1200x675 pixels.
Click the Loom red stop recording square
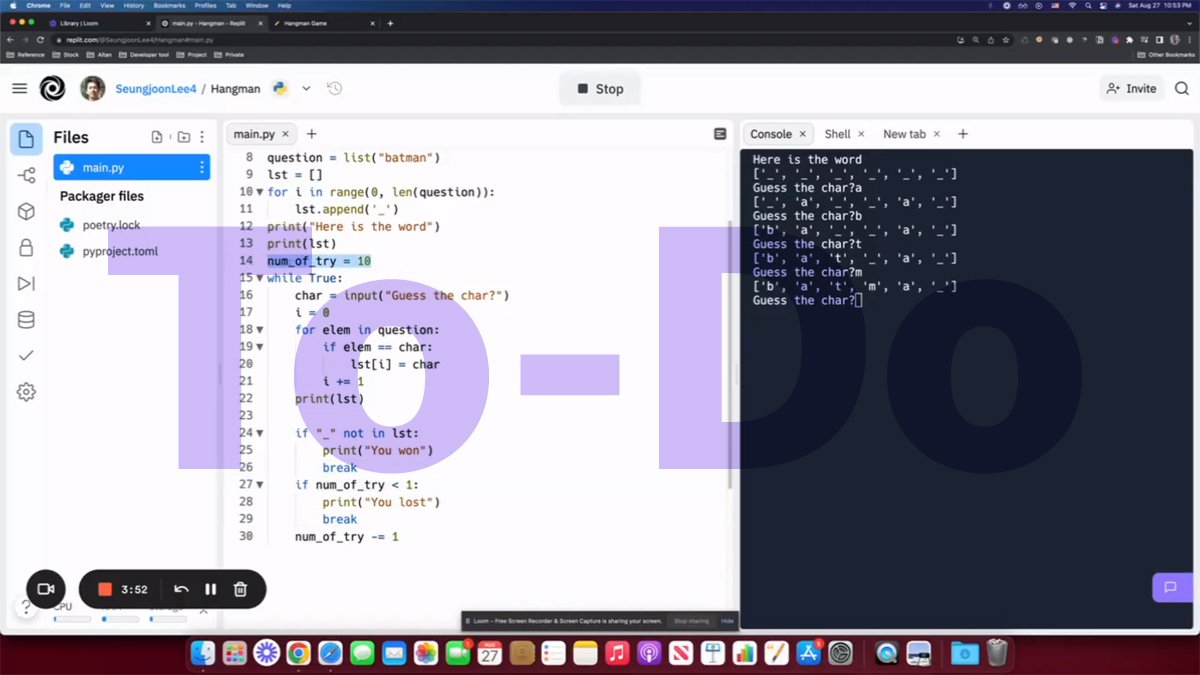105,589
